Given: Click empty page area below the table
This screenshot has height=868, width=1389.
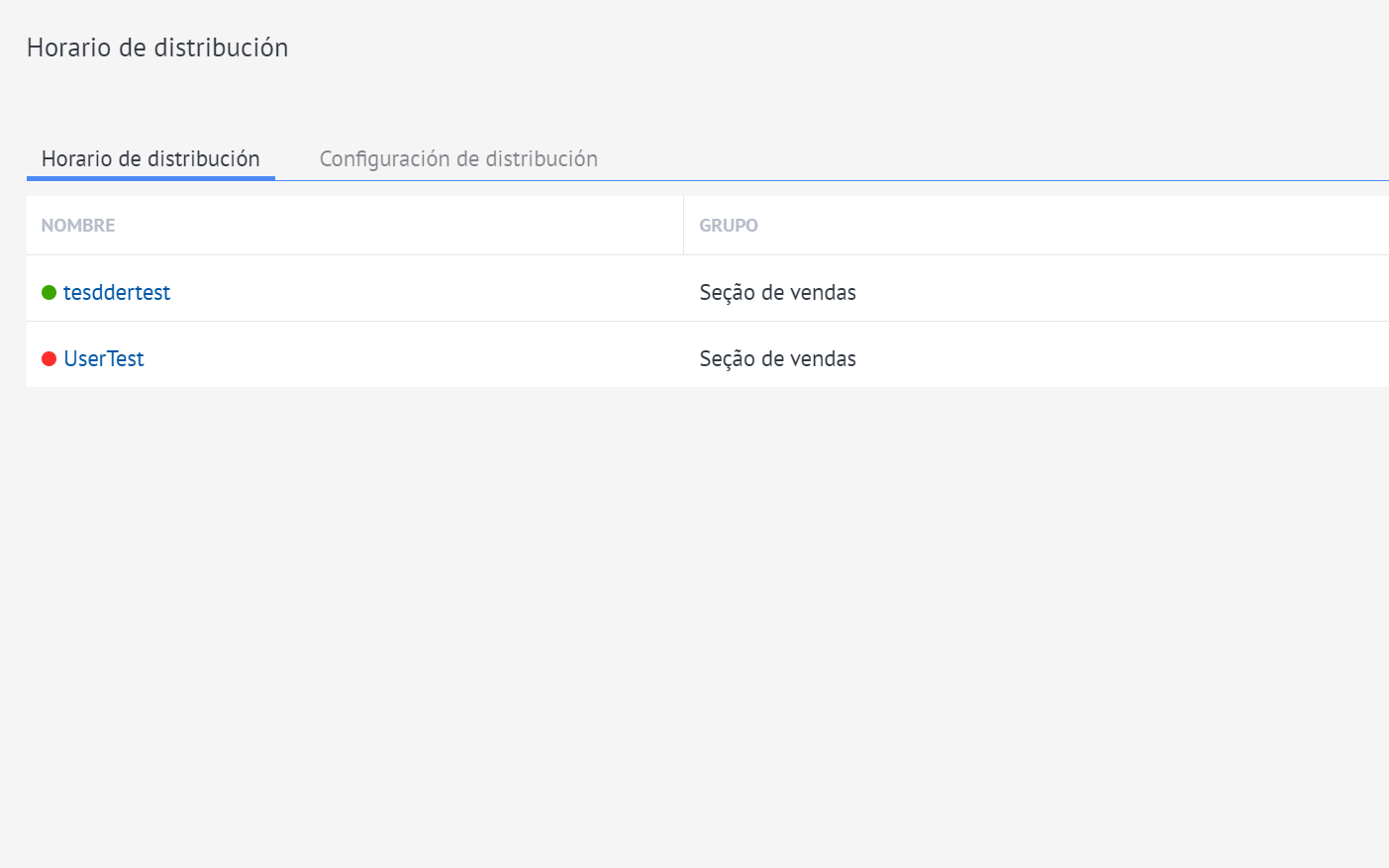Looking at the screenshot, I should (x=693, y=614).
